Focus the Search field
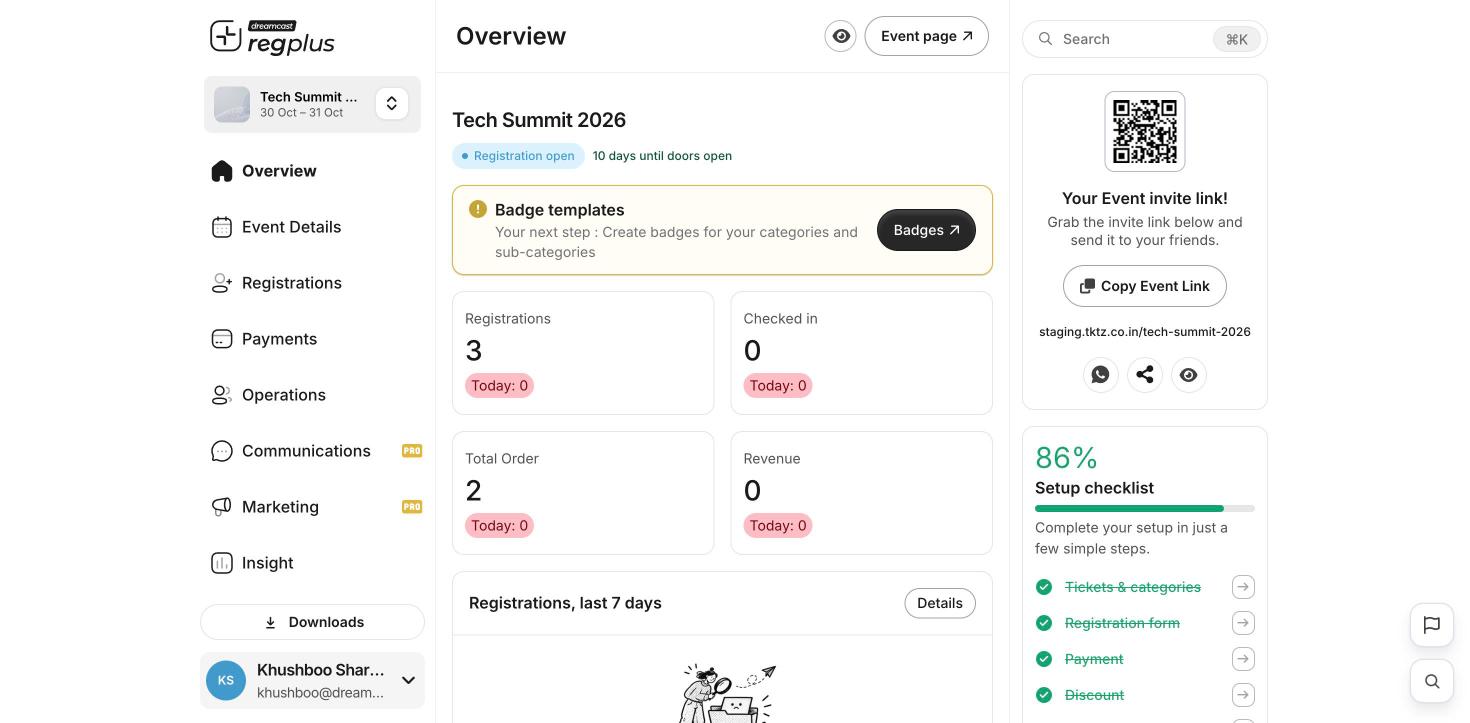The image size is (1470, 723). tap(1145, 39)
